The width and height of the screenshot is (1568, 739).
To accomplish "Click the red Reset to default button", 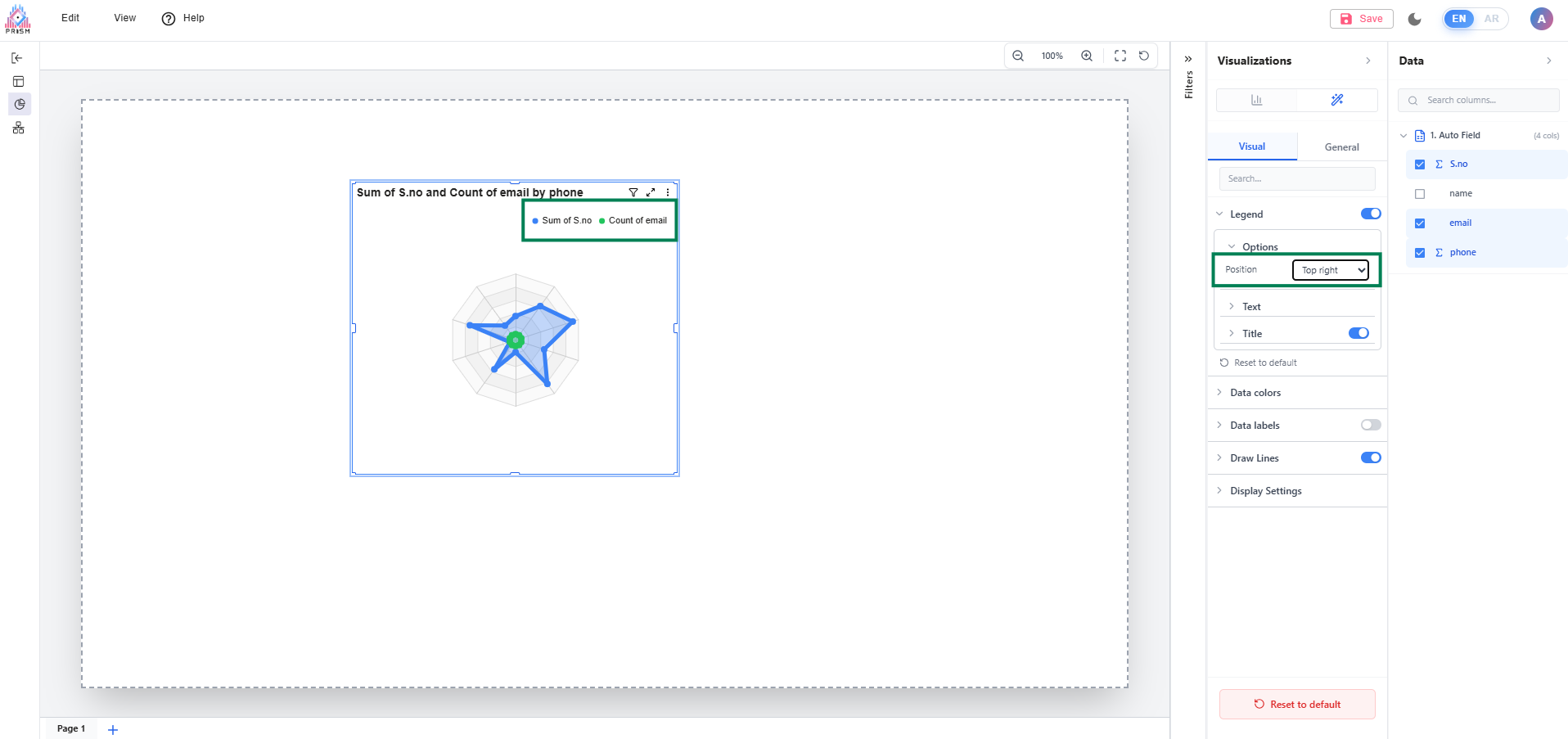I will tap(1297, 705).
